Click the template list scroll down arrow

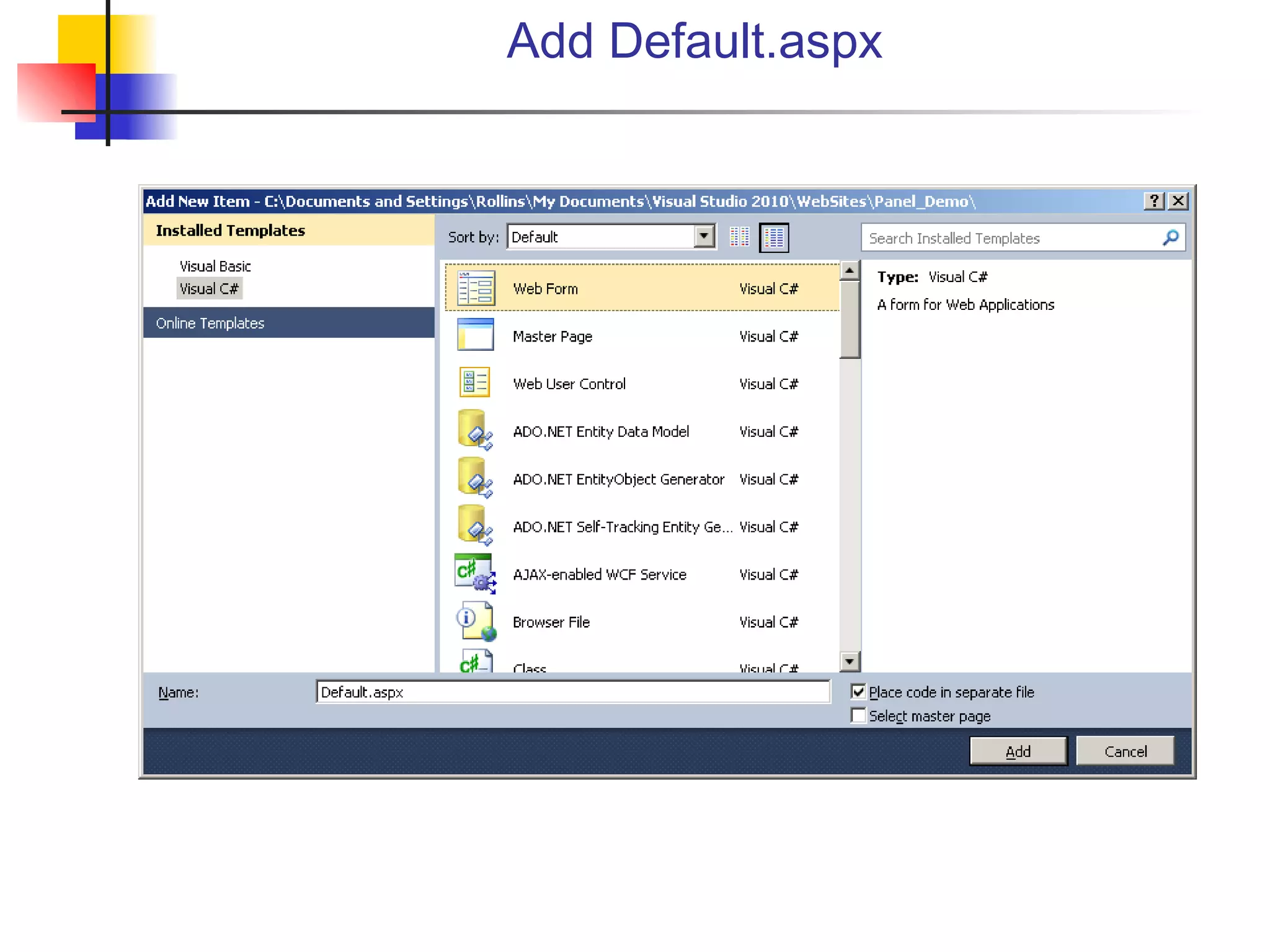(850, 661)
